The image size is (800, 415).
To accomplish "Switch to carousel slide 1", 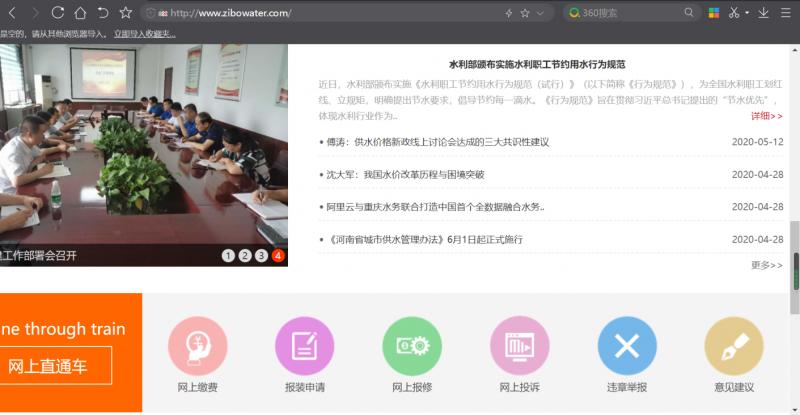I will tap(228, 255).
